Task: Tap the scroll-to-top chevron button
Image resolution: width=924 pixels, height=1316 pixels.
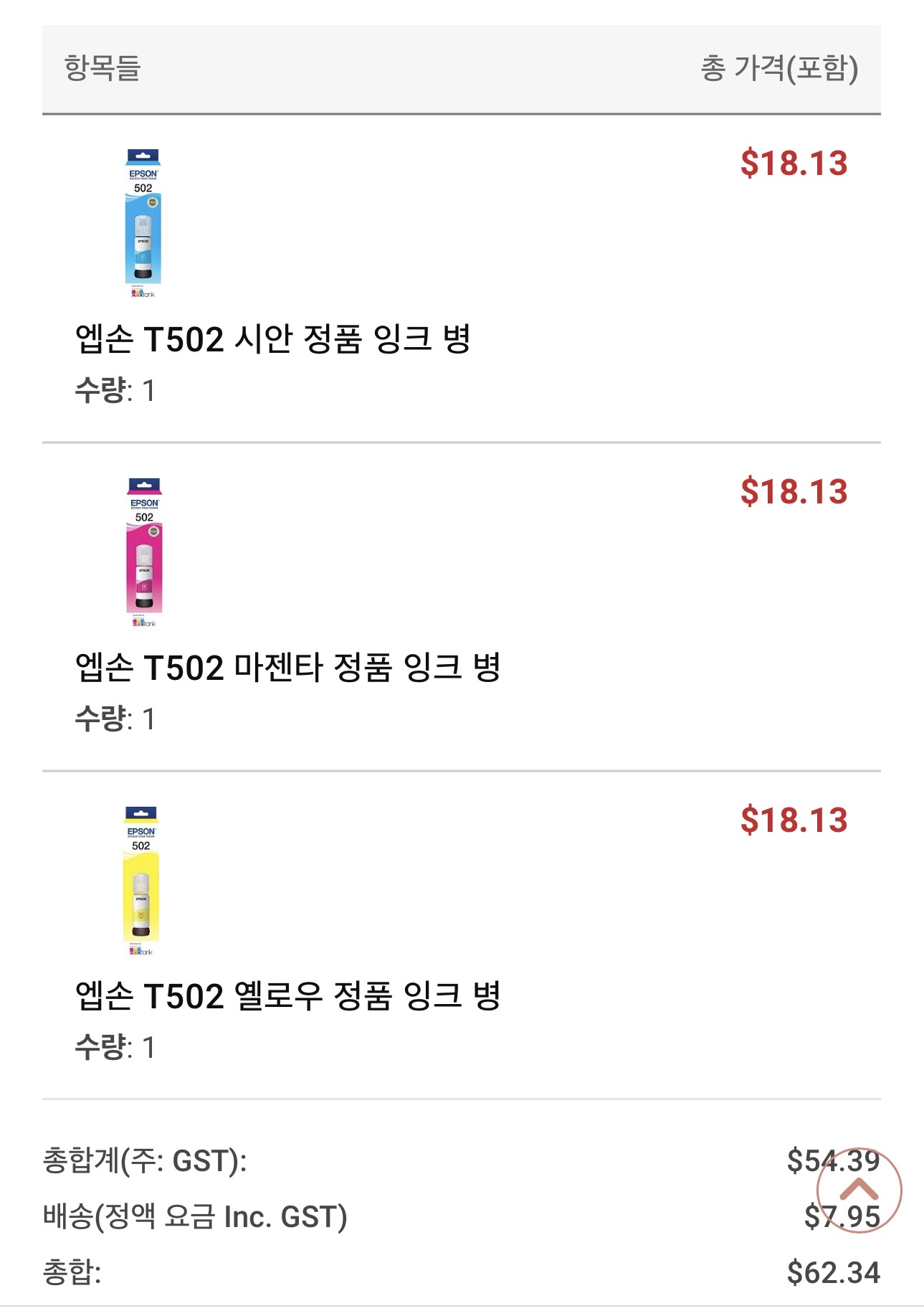Action: click(x=858, y=1190)
